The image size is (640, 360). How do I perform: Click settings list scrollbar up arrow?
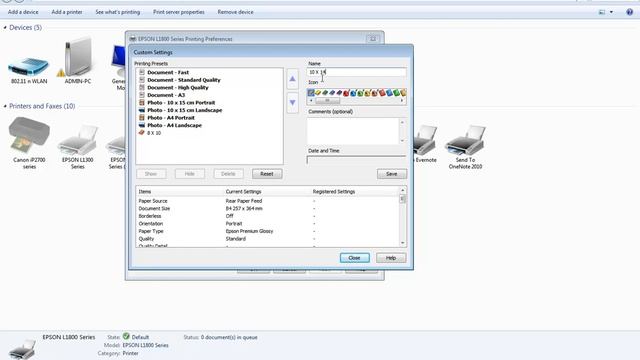click(x=402, y=190)
